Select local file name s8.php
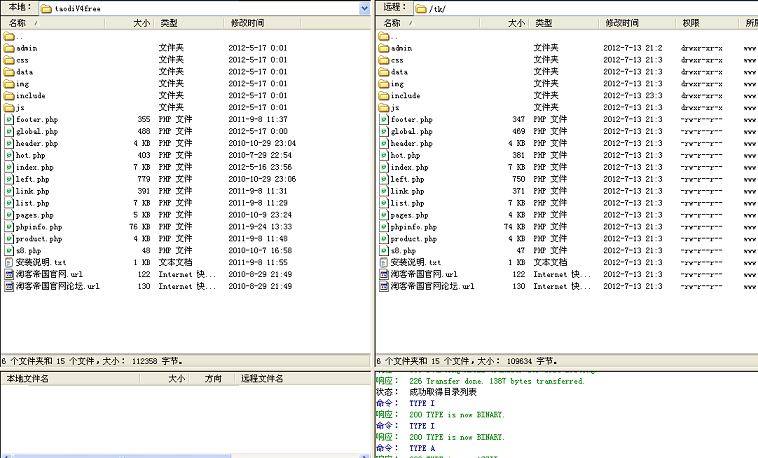Viewport: 758px width, 458px height. click(x=29, y=251)
